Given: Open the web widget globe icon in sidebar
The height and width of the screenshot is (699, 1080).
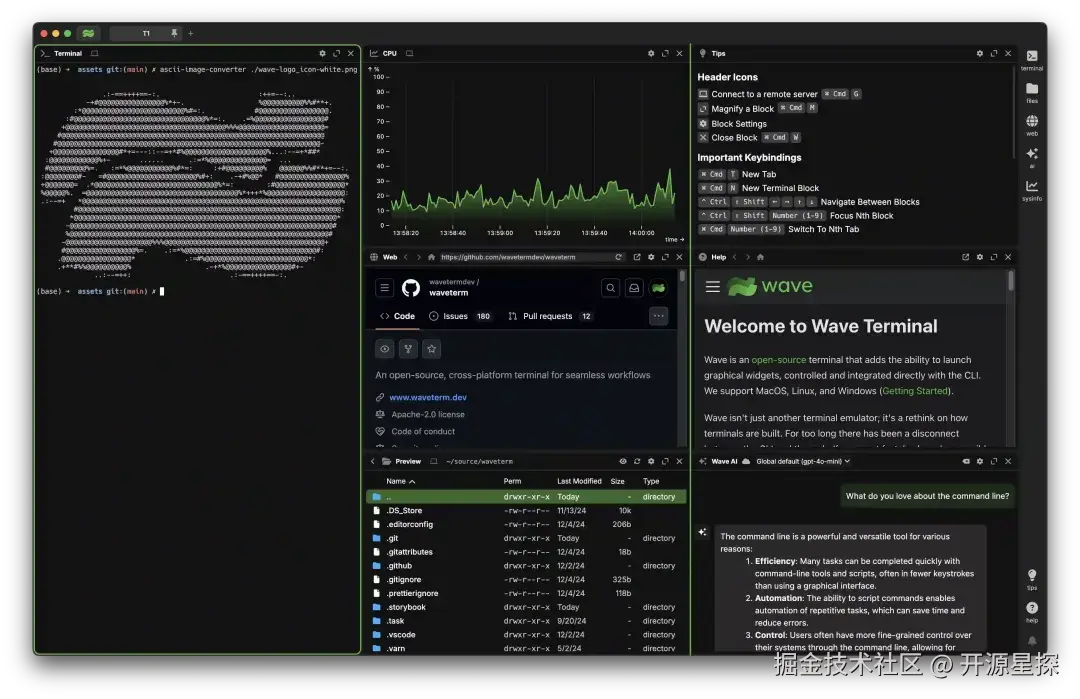Looking at the screenshot, I should (x=1032, y=124).
